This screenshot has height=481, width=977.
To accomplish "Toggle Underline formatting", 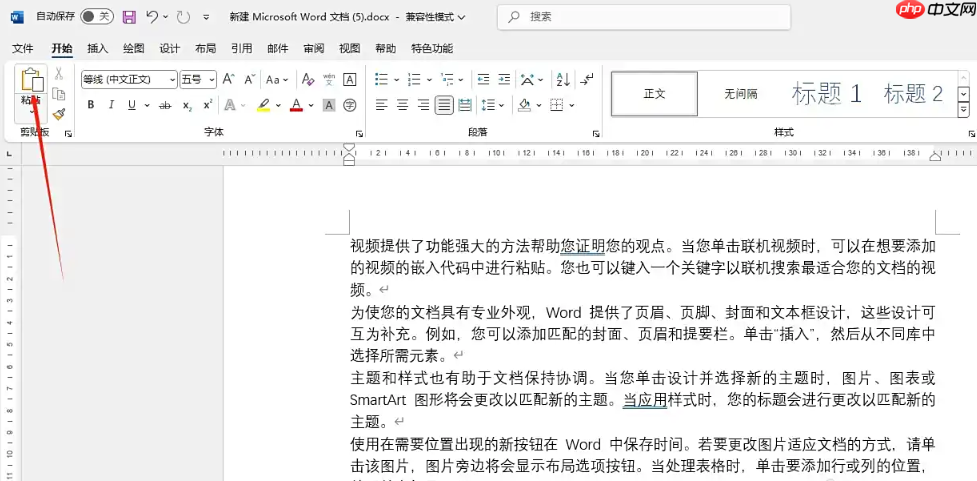I will pyautogui.click(x=131, y=105).
